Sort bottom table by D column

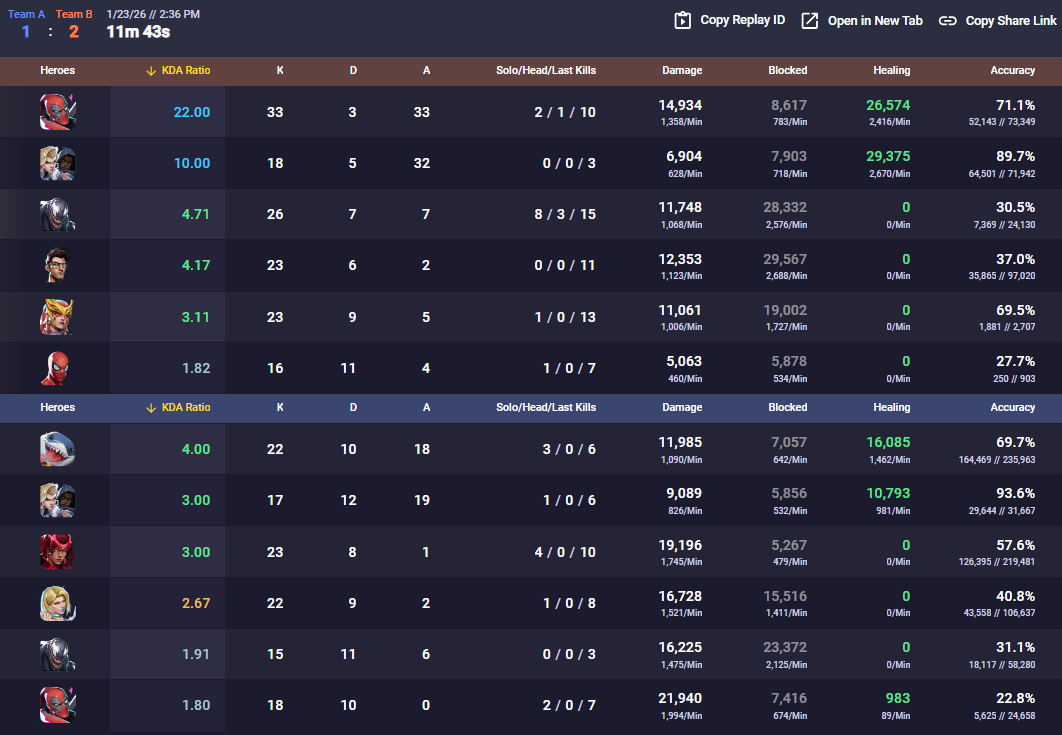coord(353,408)
